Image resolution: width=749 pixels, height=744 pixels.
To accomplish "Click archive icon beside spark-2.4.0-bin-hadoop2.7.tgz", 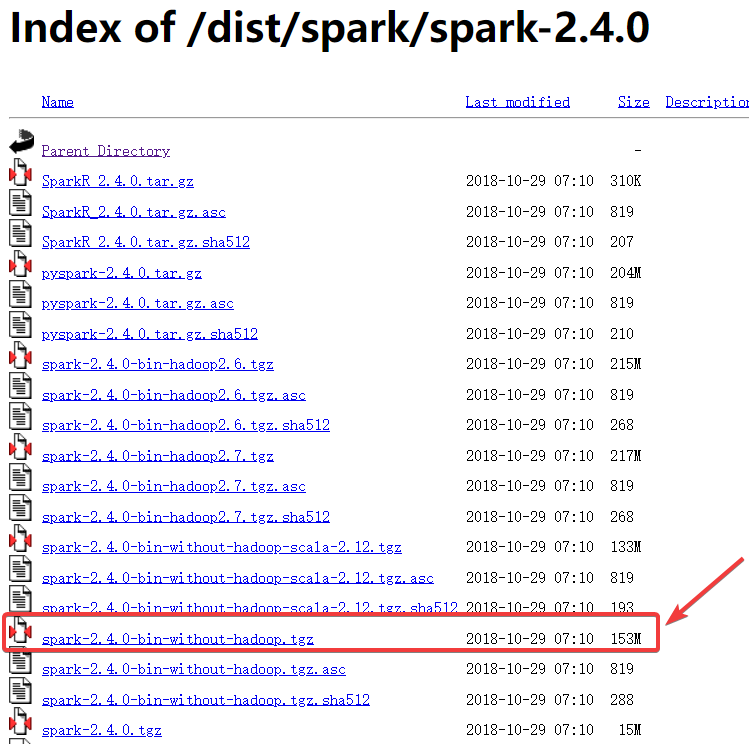I will [x=20, y=447].
